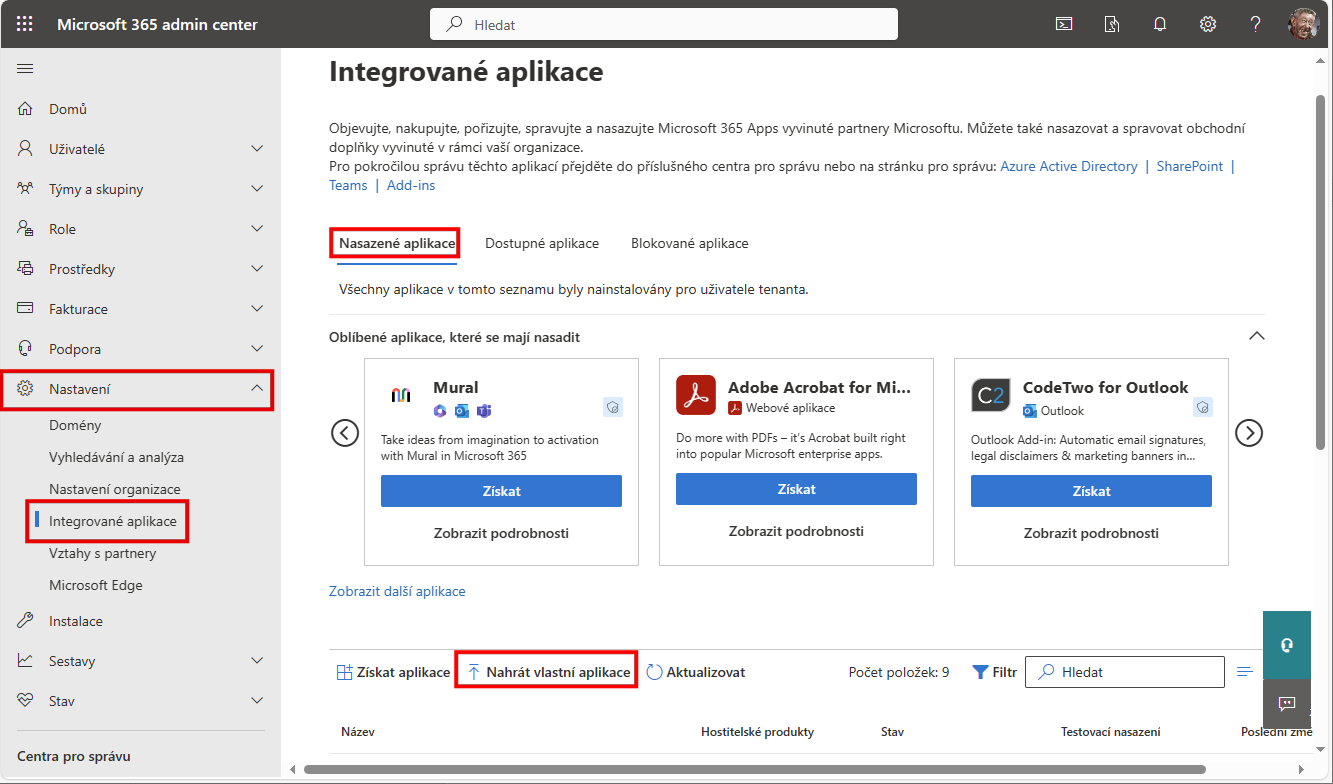The height and width of the screenshot is (784, 1333).
Task: Click Získat aplikace toolbar button
Action: coord(393,672)
